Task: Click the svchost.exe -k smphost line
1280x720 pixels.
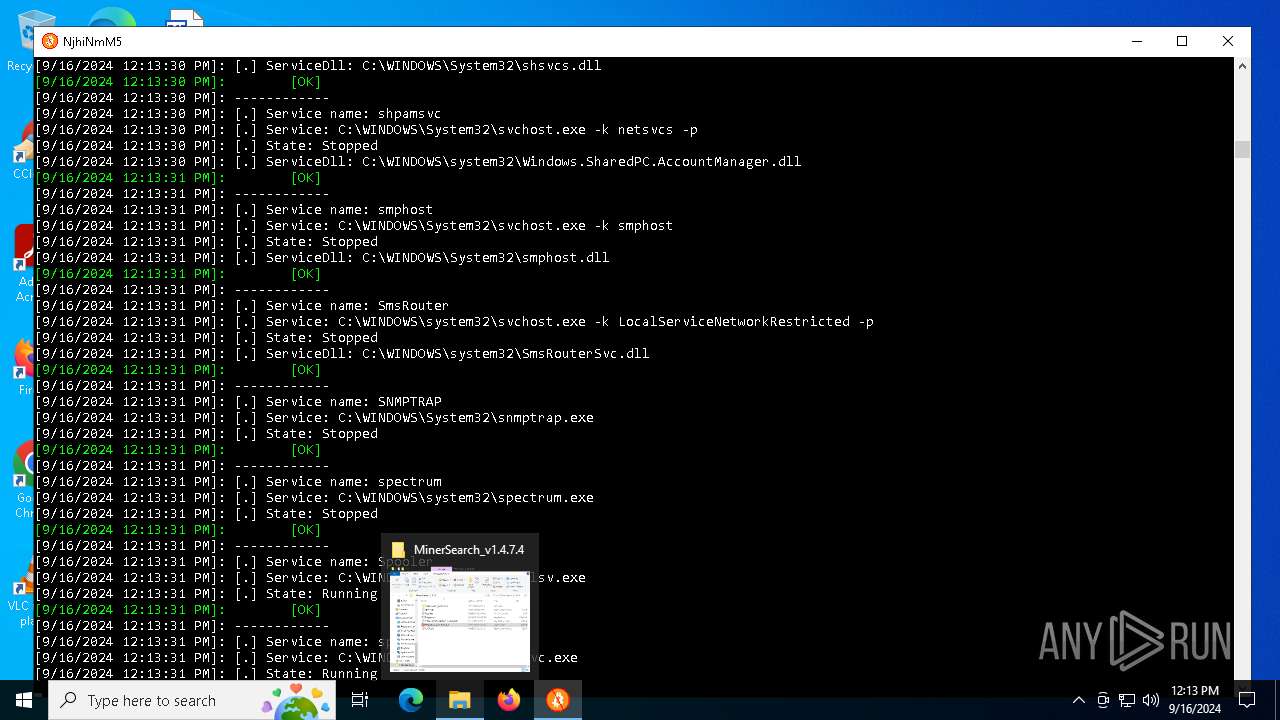Action: [x=354, y=226]
